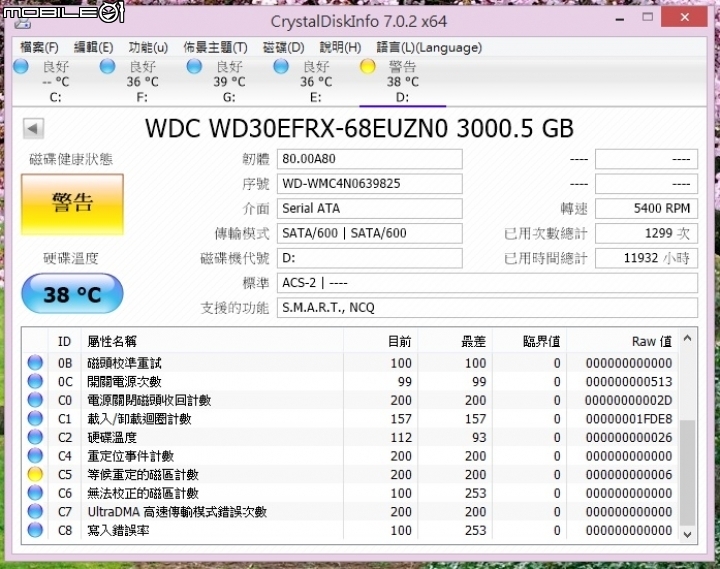Screen dimensions: 720x569
Task: Click the 最差 column header
Action: coord(455,341)
